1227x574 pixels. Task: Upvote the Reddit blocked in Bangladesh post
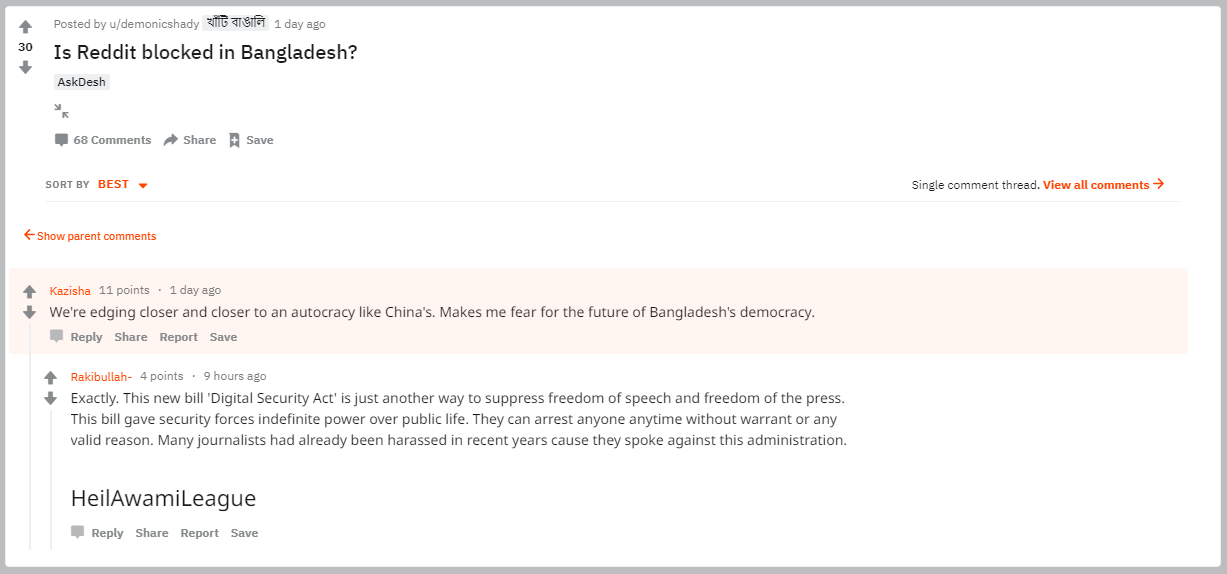[x=25, y=27]
